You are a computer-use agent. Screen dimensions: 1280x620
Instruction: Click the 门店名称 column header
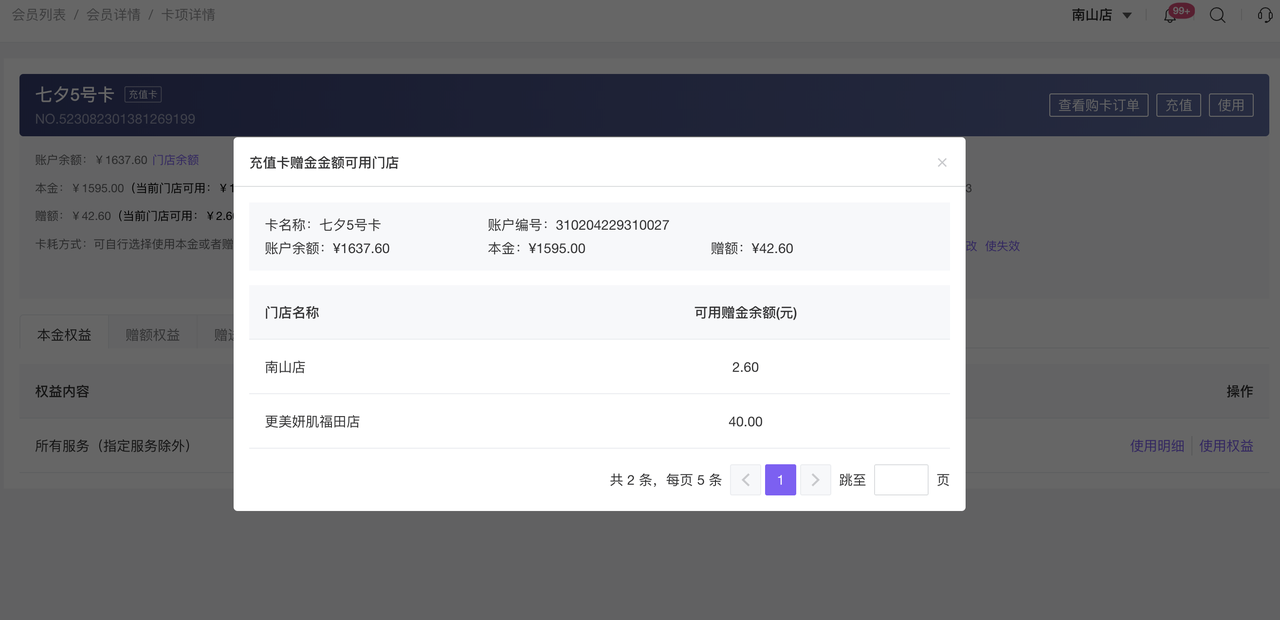[x=292, y=312]
